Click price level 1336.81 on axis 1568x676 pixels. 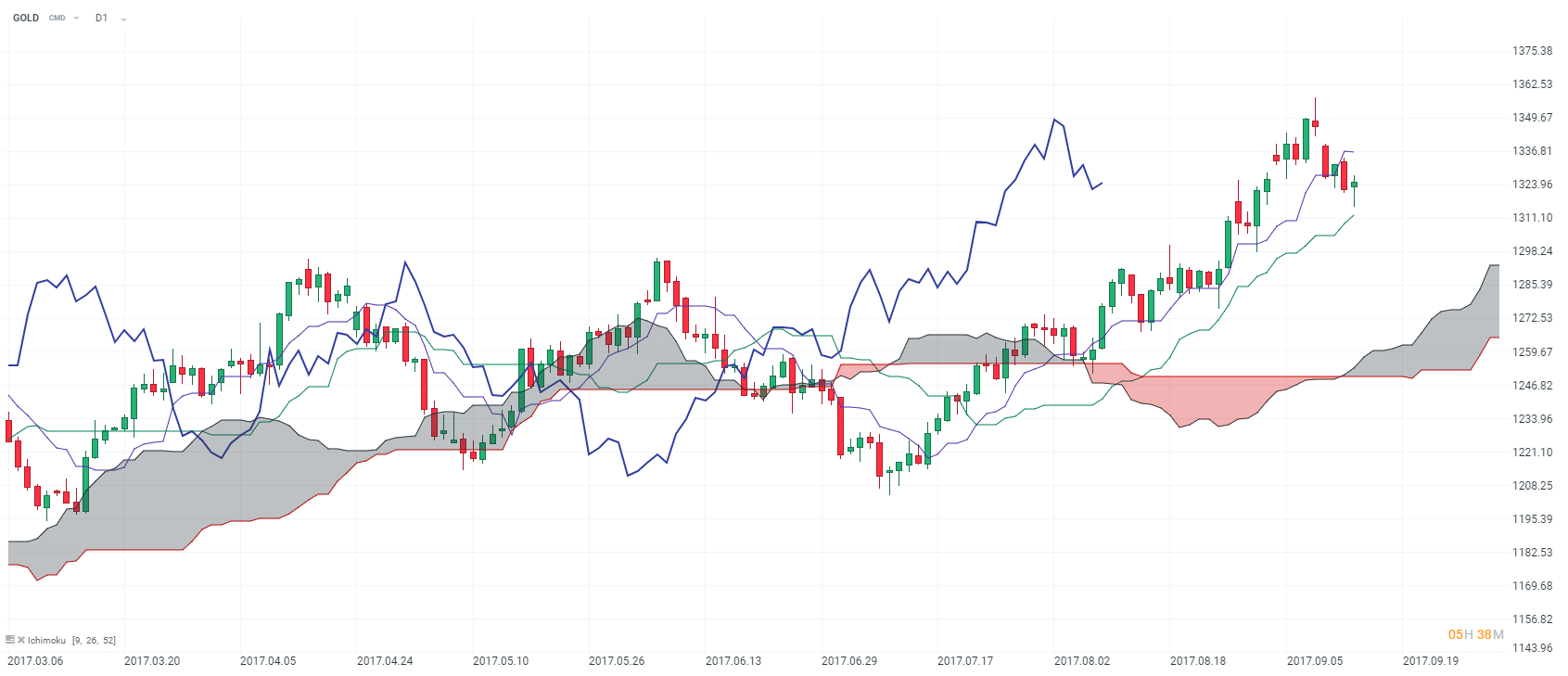pyautogui.click(x=1532, y=151)
